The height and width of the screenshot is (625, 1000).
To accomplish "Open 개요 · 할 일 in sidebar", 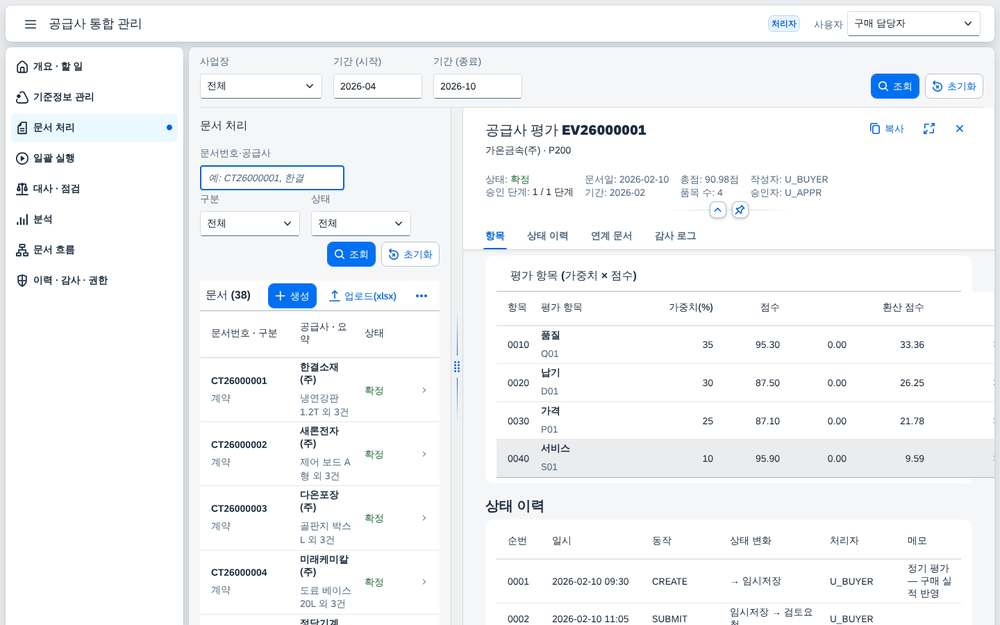I will 94,66.
